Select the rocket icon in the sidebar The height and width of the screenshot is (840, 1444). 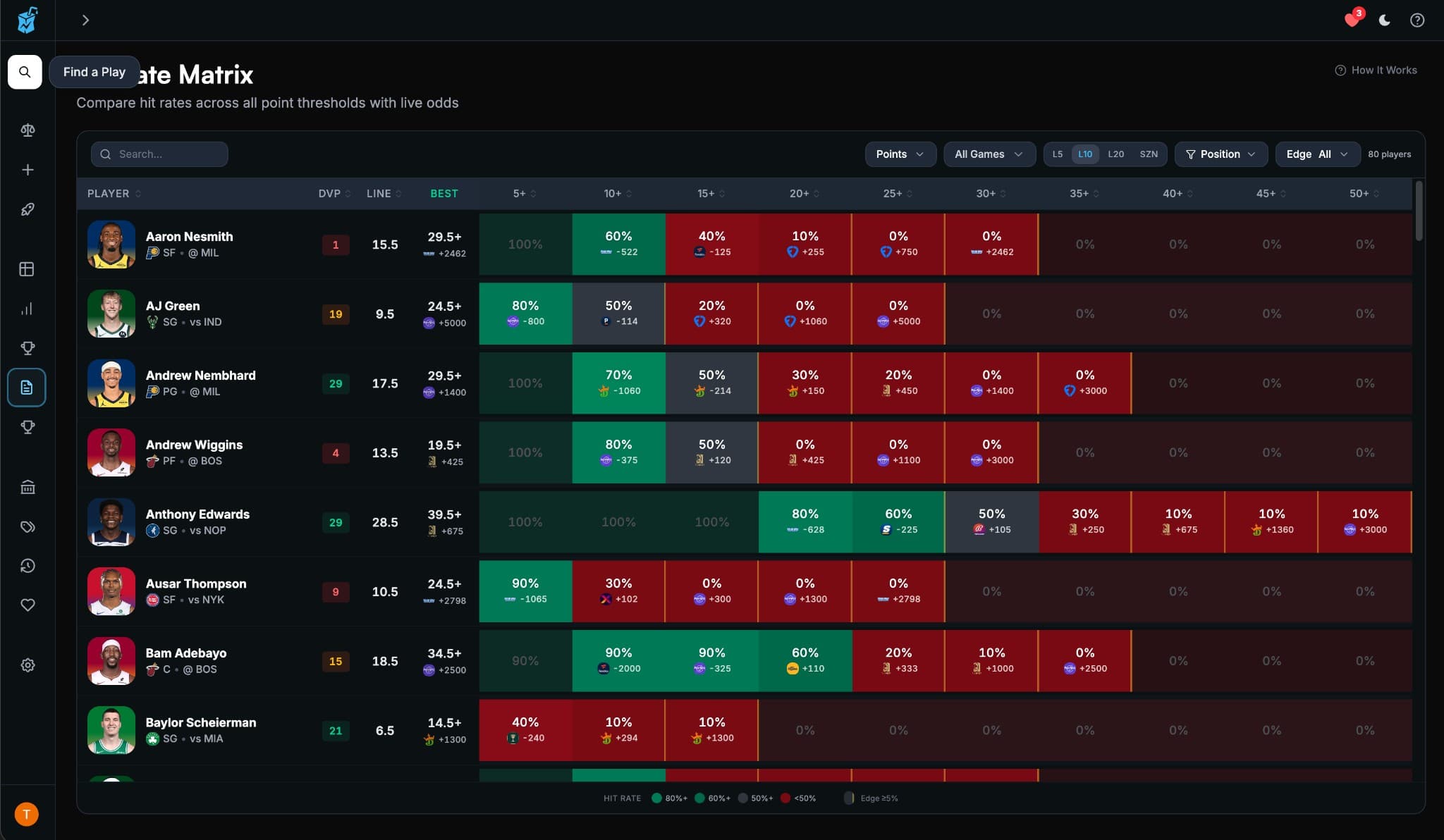(27, 209)
